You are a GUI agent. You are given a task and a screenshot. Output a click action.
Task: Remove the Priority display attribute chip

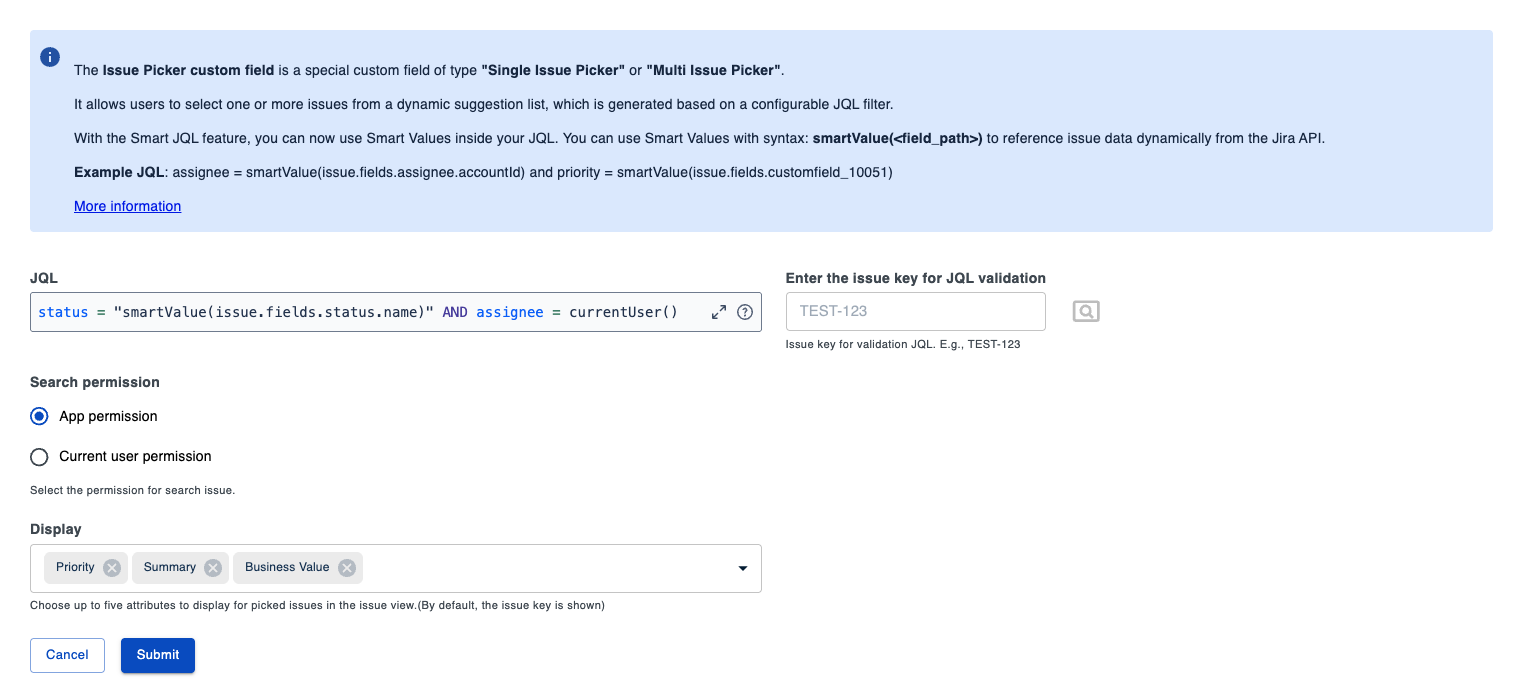pos(113,567)
